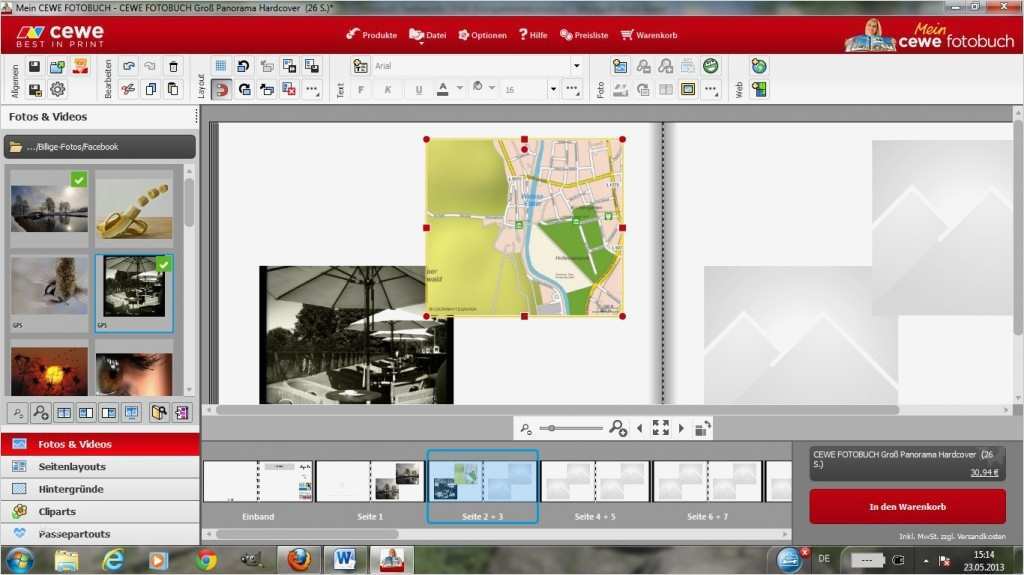Open the Arial font family dropdown

576,66
